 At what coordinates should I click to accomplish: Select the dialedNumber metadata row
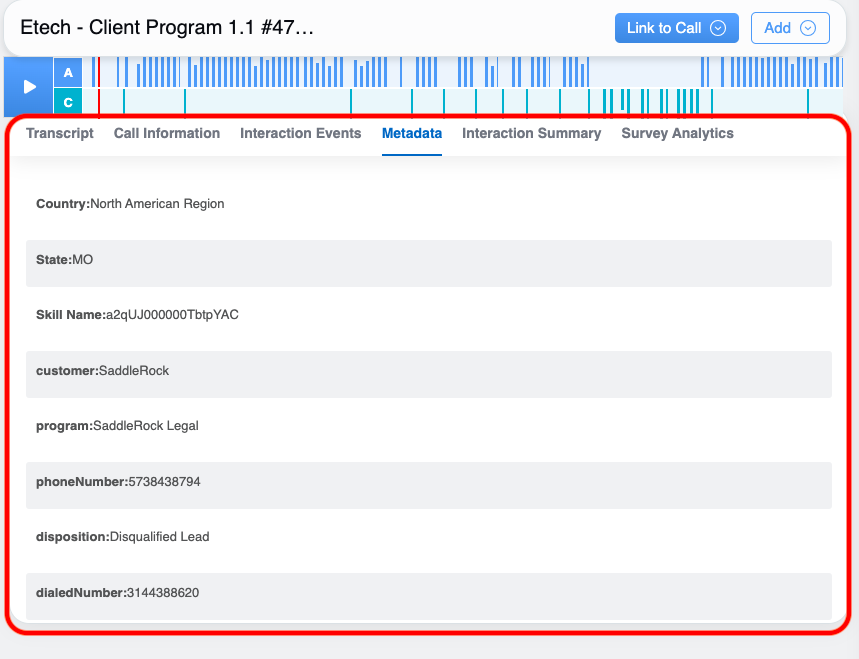[x=428, y=593]
